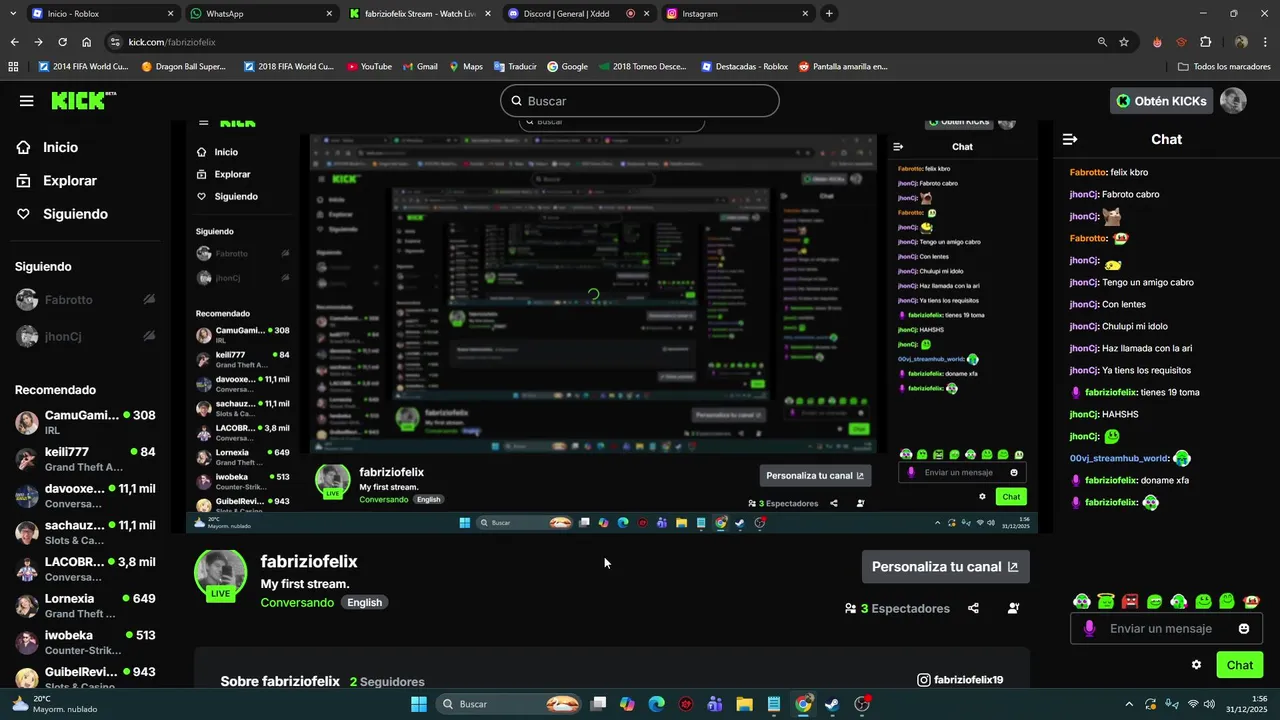Switch to Instagram tab
Viewport: 1280px width, 720px height.
click(x=738, y=14)
